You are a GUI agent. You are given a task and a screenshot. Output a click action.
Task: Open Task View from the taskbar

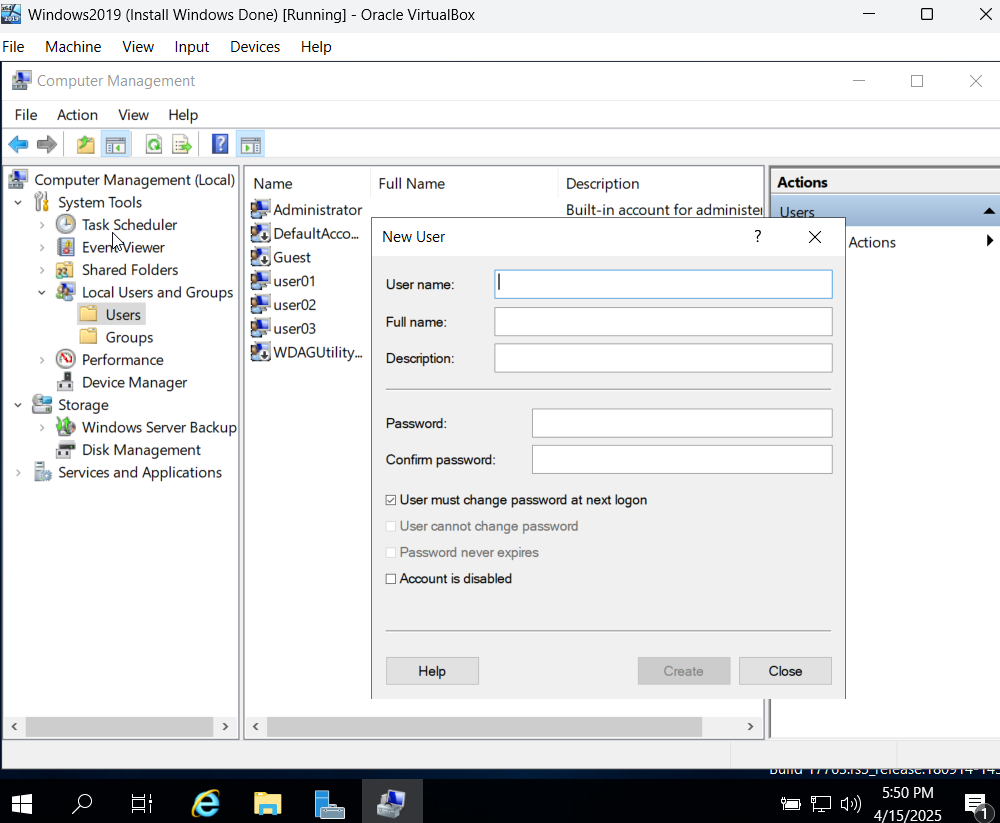point(142,803)
